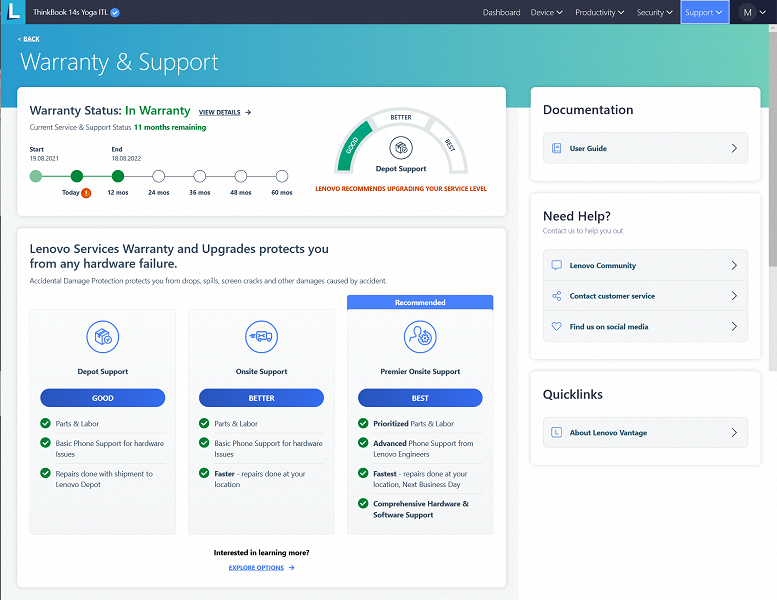Click the Contact customer service share icon

tap(556, 296)
